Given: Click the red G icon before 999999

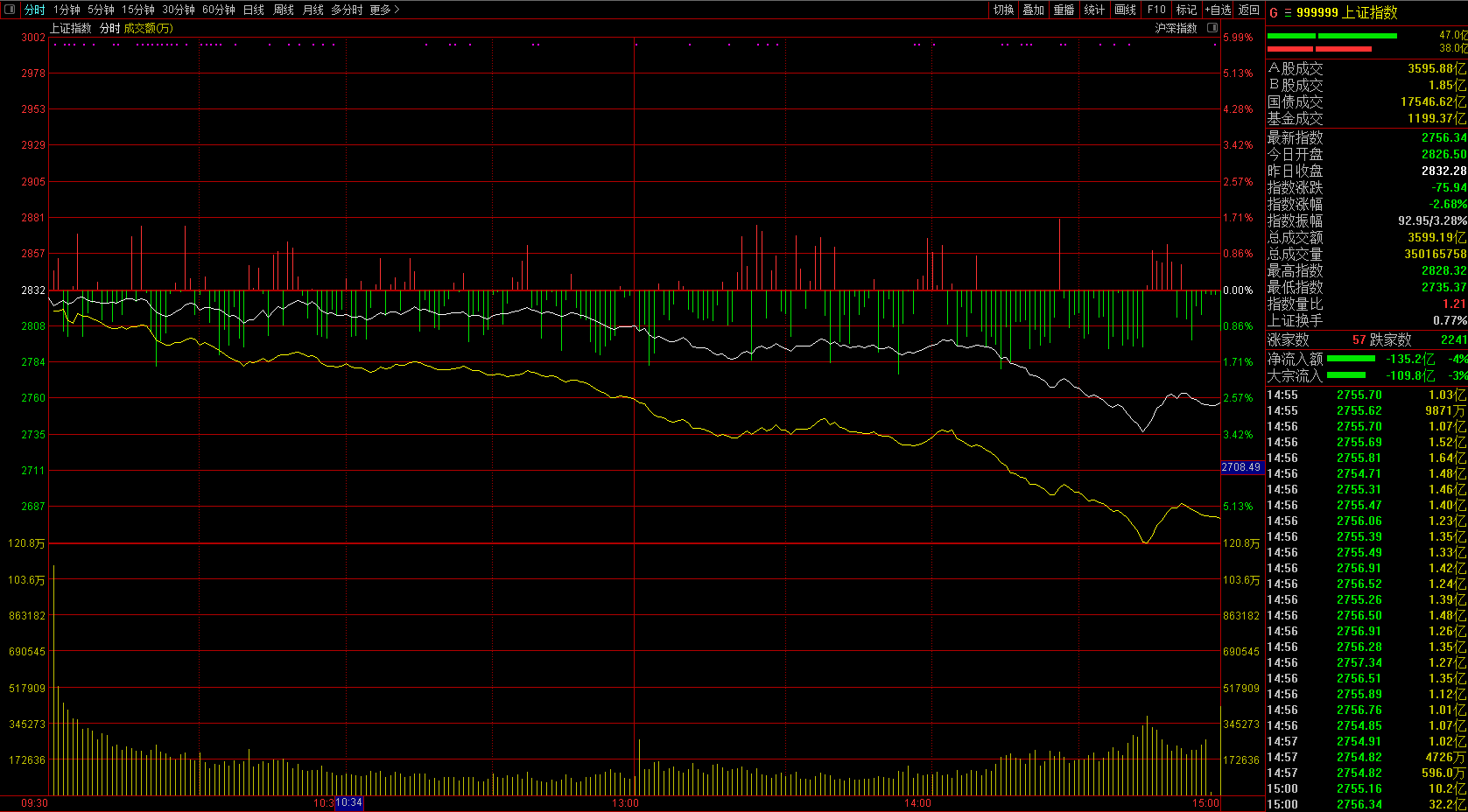Looking at the screenshot, I should (x=1274, y=12).
